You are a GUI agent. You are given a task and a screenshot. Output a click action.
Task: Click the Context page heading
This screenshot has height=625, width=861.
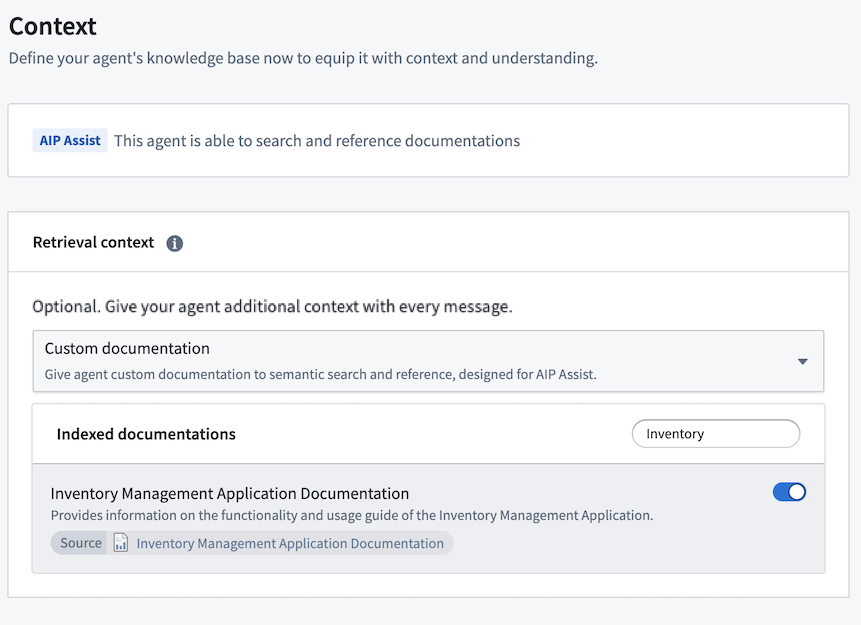(x=53, y=26)
